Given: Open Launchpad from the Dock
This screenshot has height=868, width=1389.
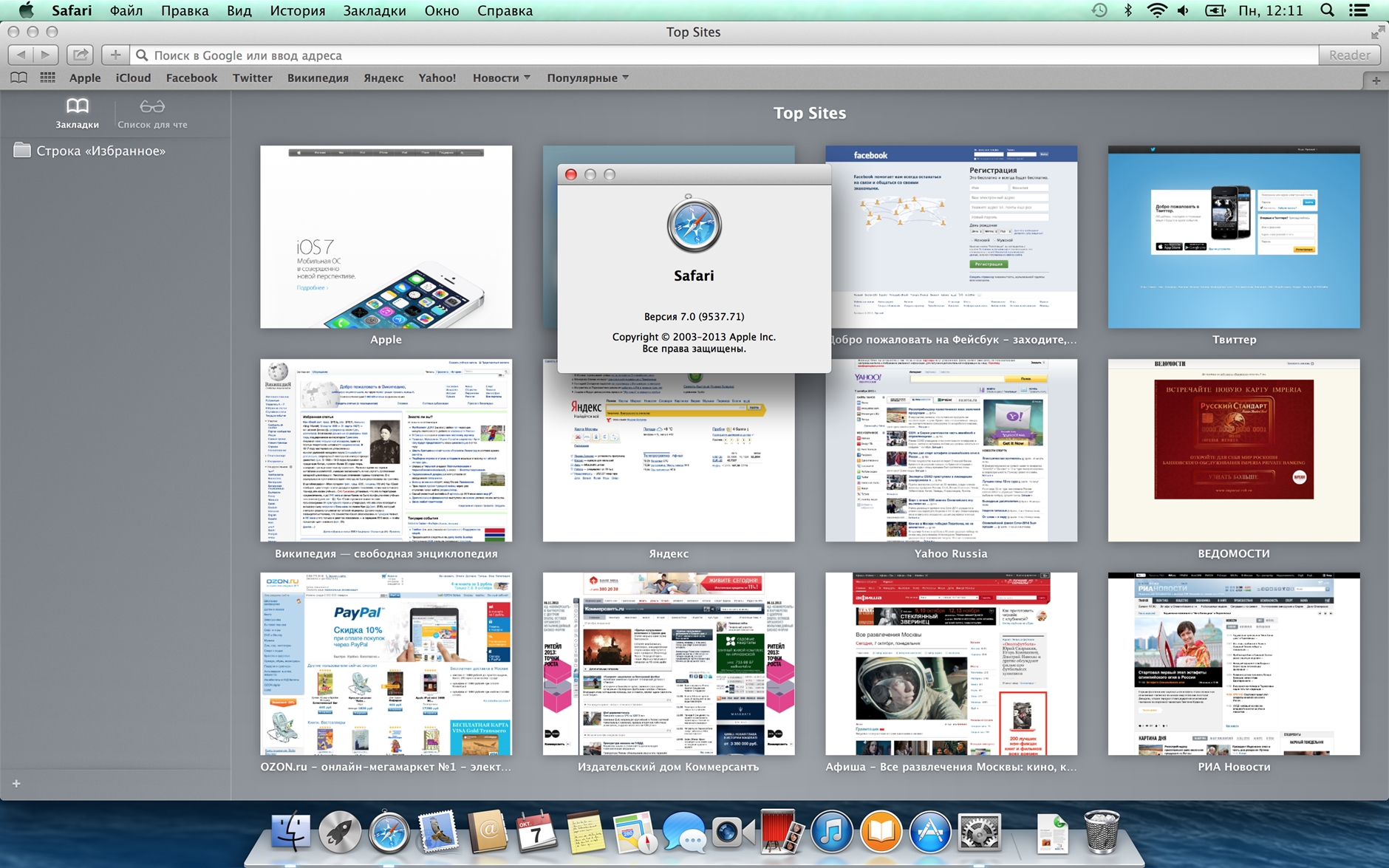Looking at the screenshot, I should pos(340,833).
